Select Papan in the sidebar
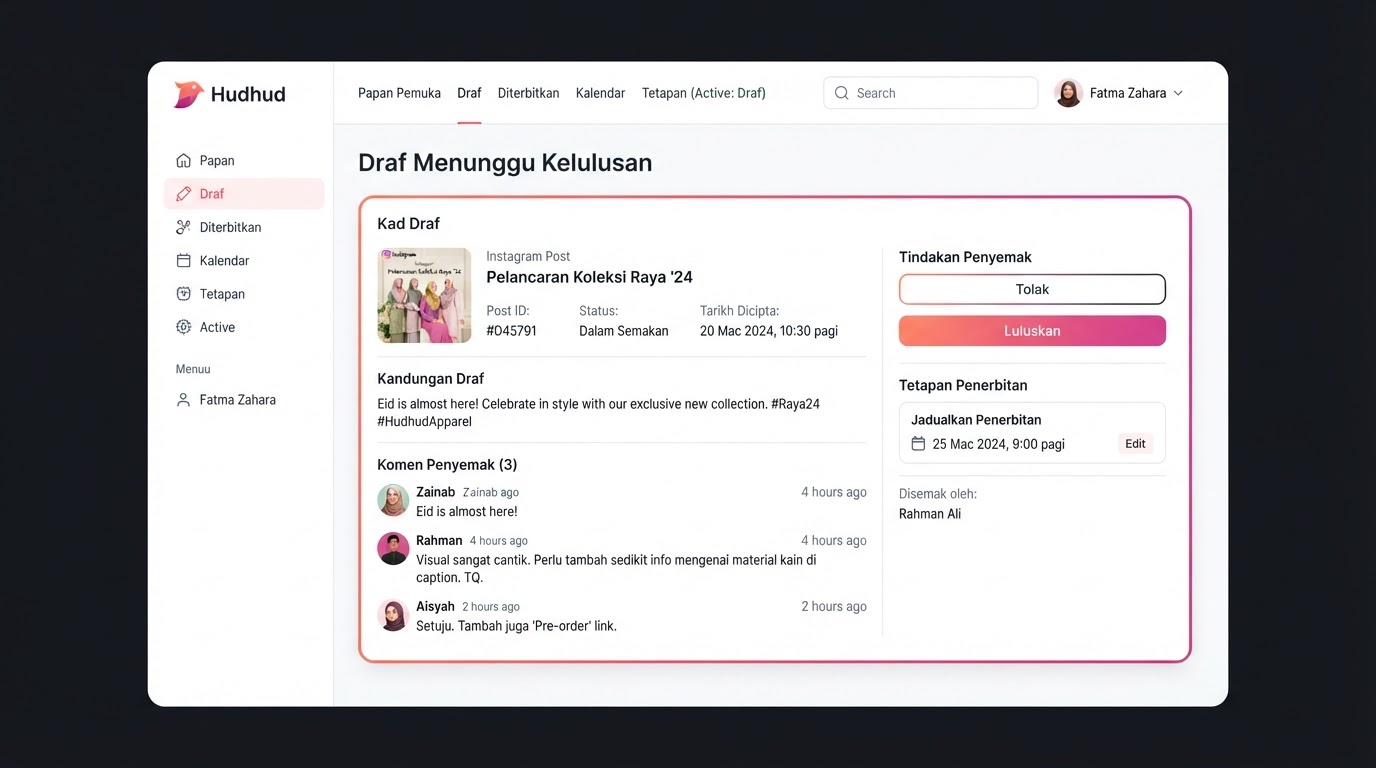The width and height of the screenshot is (1376, 768). (244, 160)
